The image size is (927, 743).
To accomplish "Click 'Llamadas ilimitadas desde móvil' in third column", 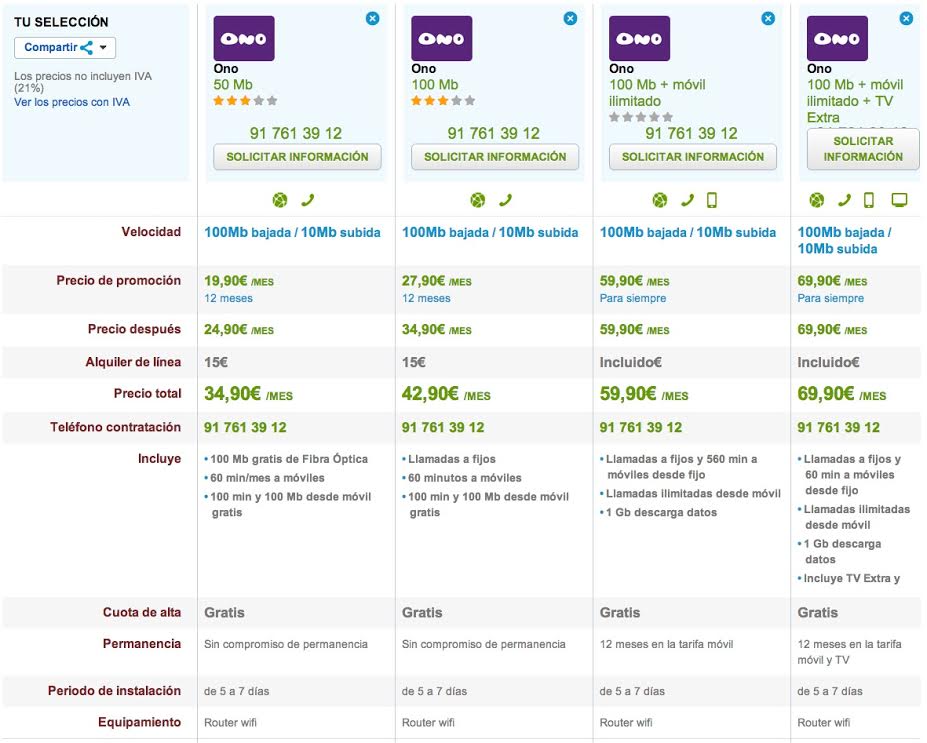I will [691, 494].
